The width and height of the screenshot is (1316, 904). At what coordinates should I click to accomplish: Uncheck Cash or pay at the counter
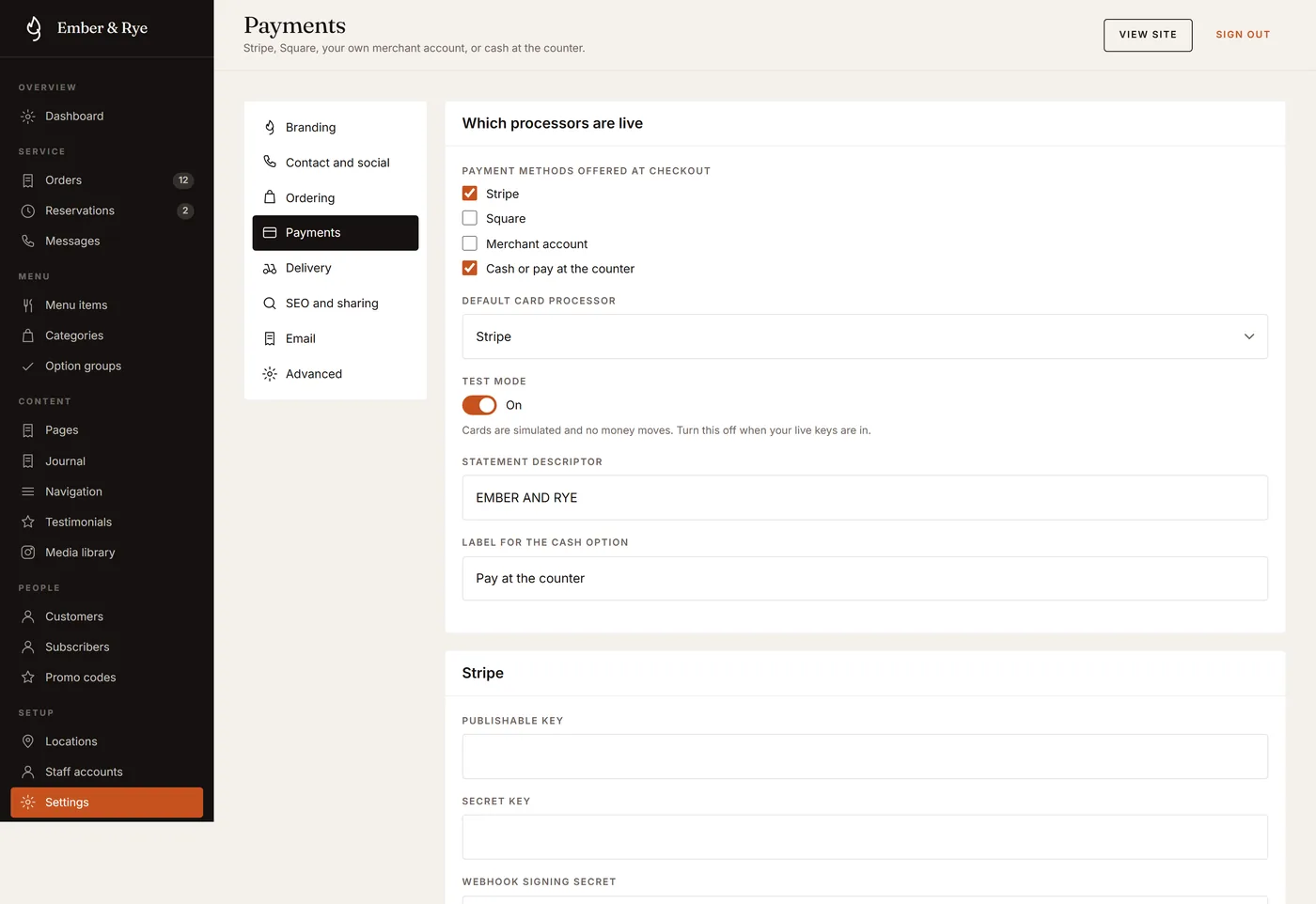coord(470,268)
